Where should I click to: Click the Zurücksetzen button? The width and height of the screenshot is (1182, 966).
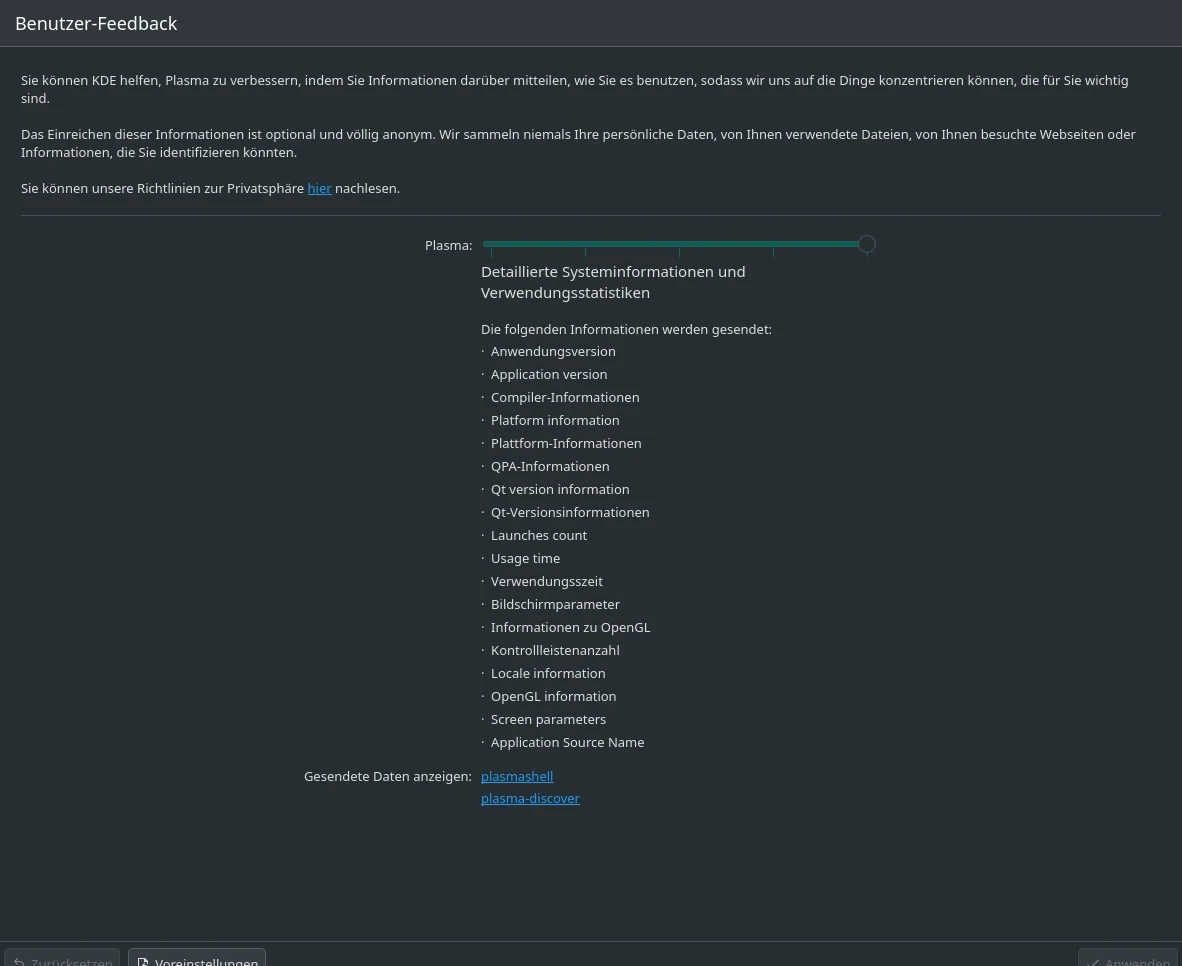point(62,958)
